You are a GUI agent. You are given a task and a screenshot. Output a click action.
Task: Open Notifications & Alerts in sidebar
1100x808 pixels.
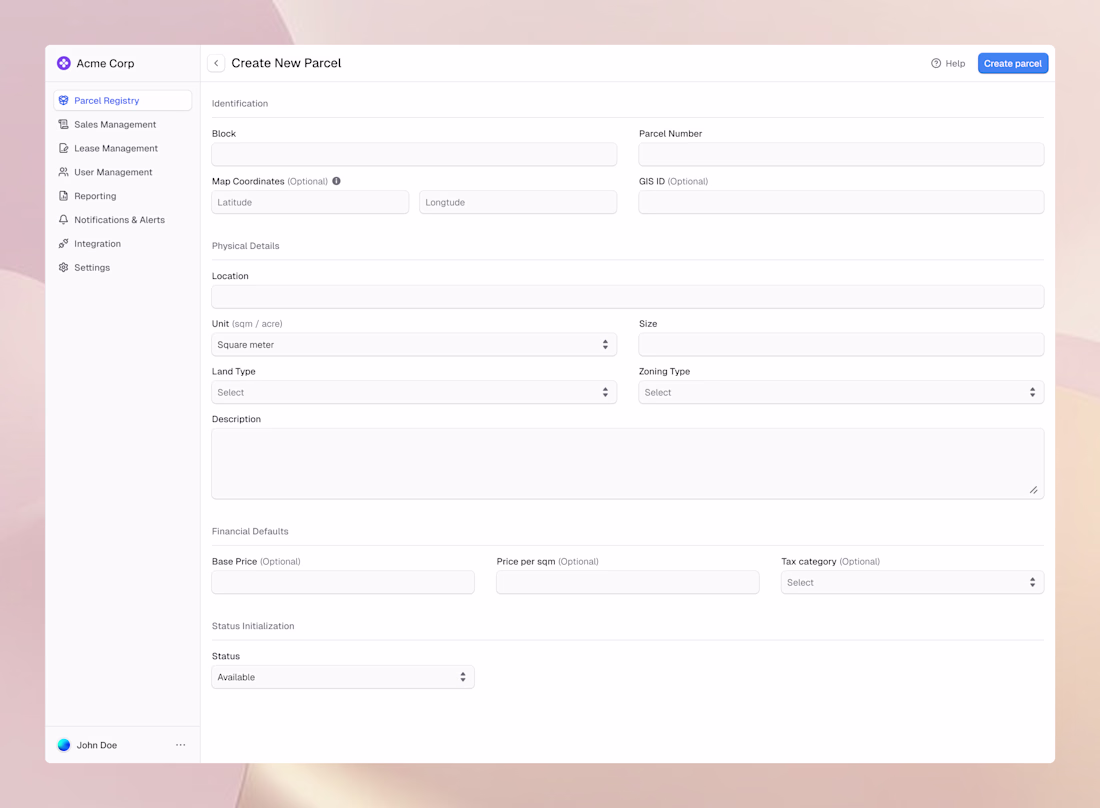point(123,220)
